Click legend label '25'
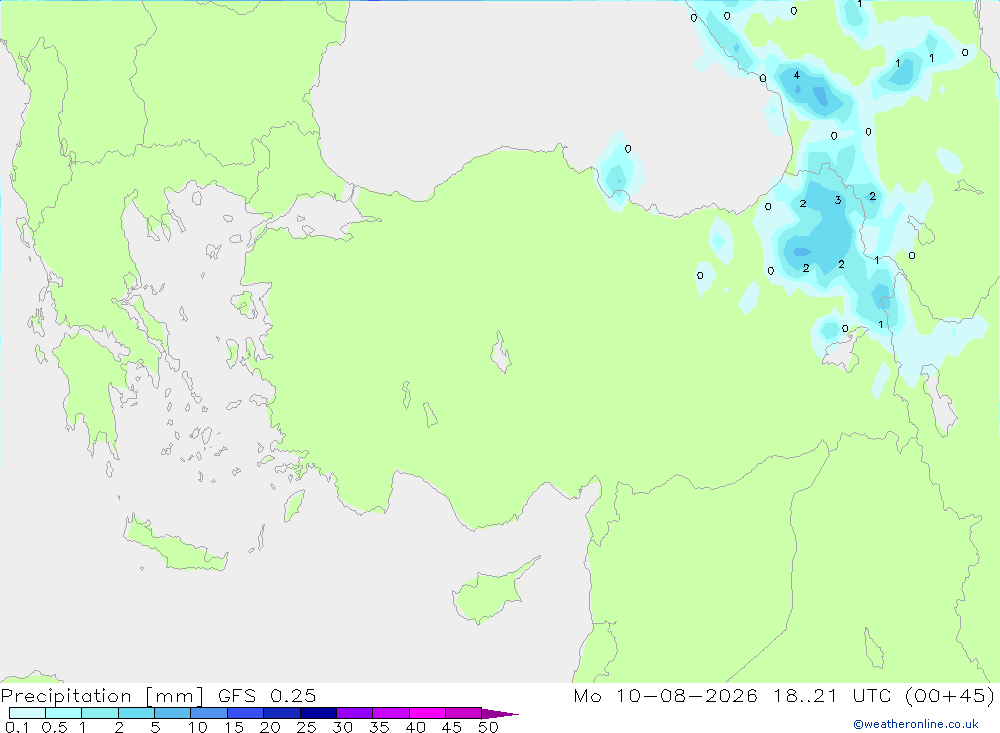 (307, 727)
